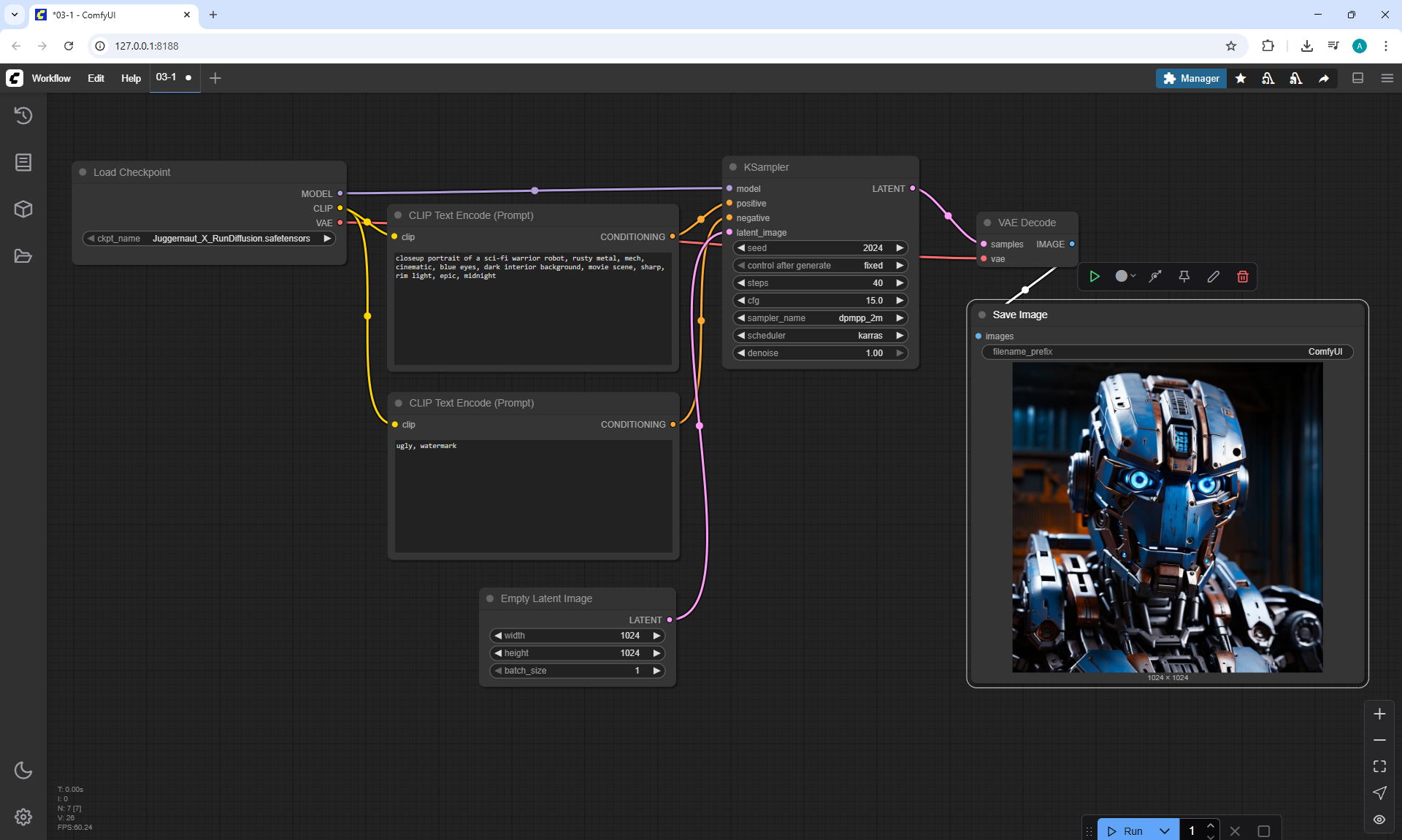This screenshot has width=1402, height=840.
Task: Click the denoise value slider
Action: pos(820,353)
